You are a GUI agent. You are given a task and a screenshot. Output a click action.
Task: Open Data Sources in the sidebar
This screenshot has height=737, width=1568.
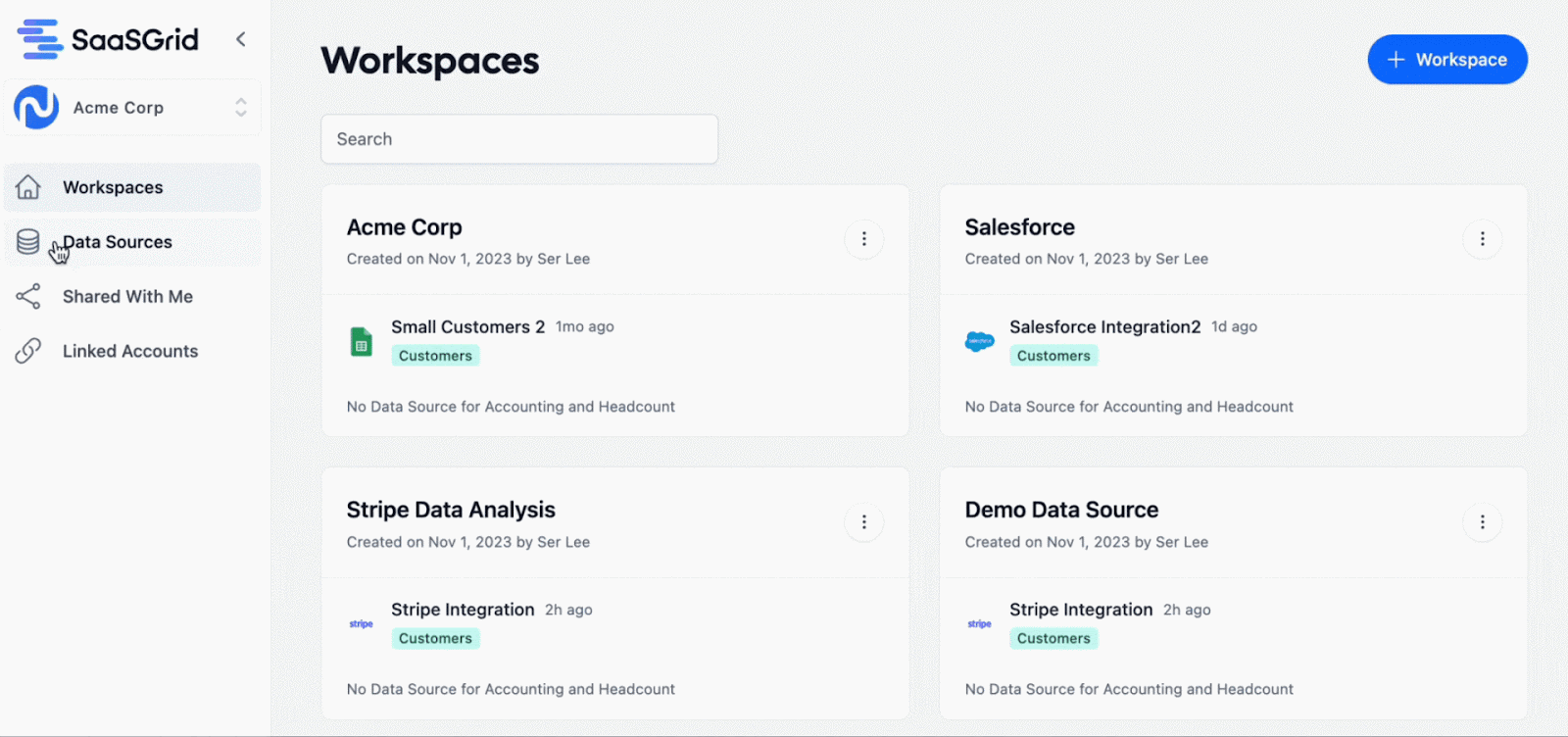click(x=117, y=242)
